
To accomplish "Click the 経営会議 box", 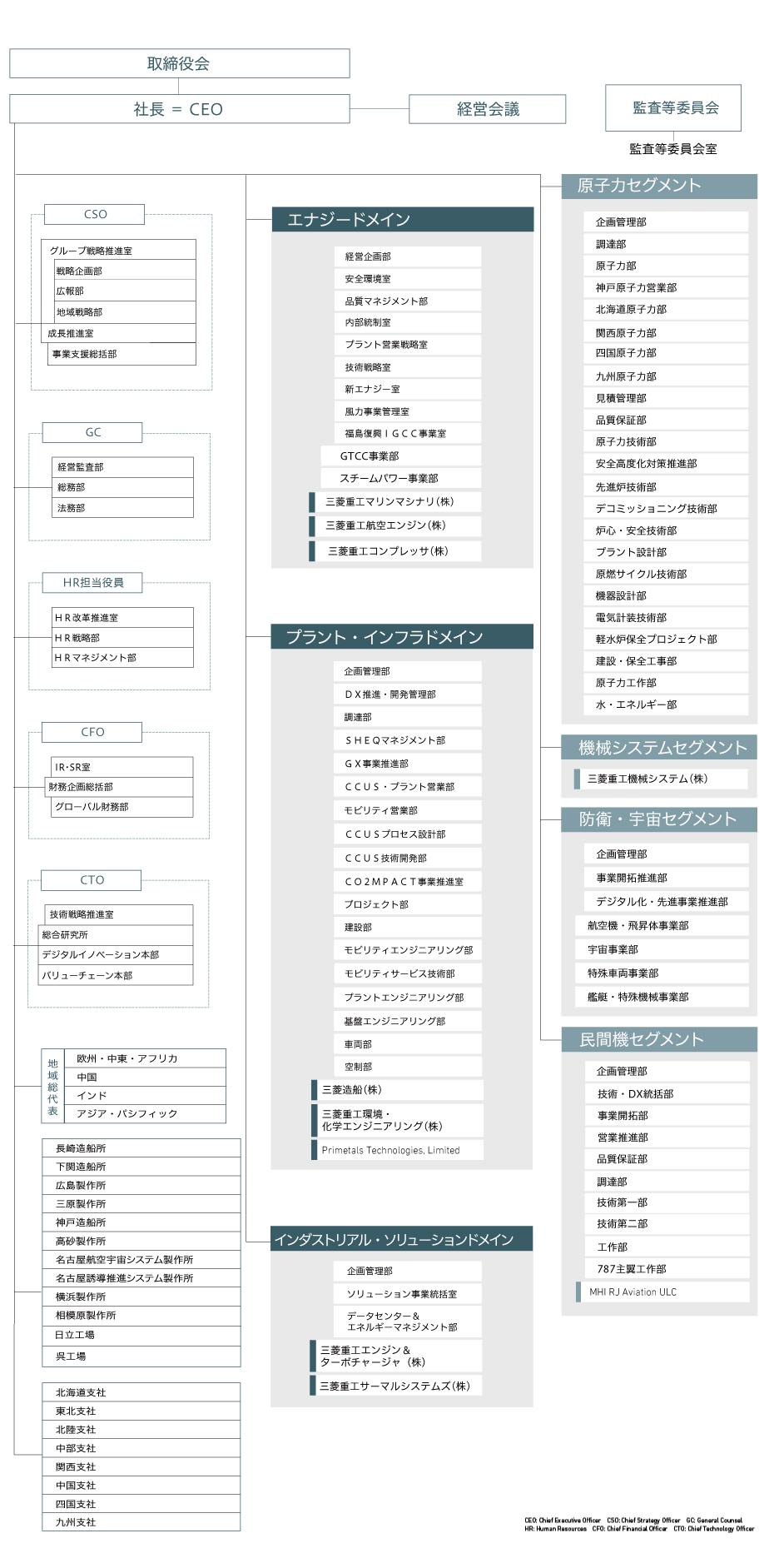I will [x=488, y=109].
